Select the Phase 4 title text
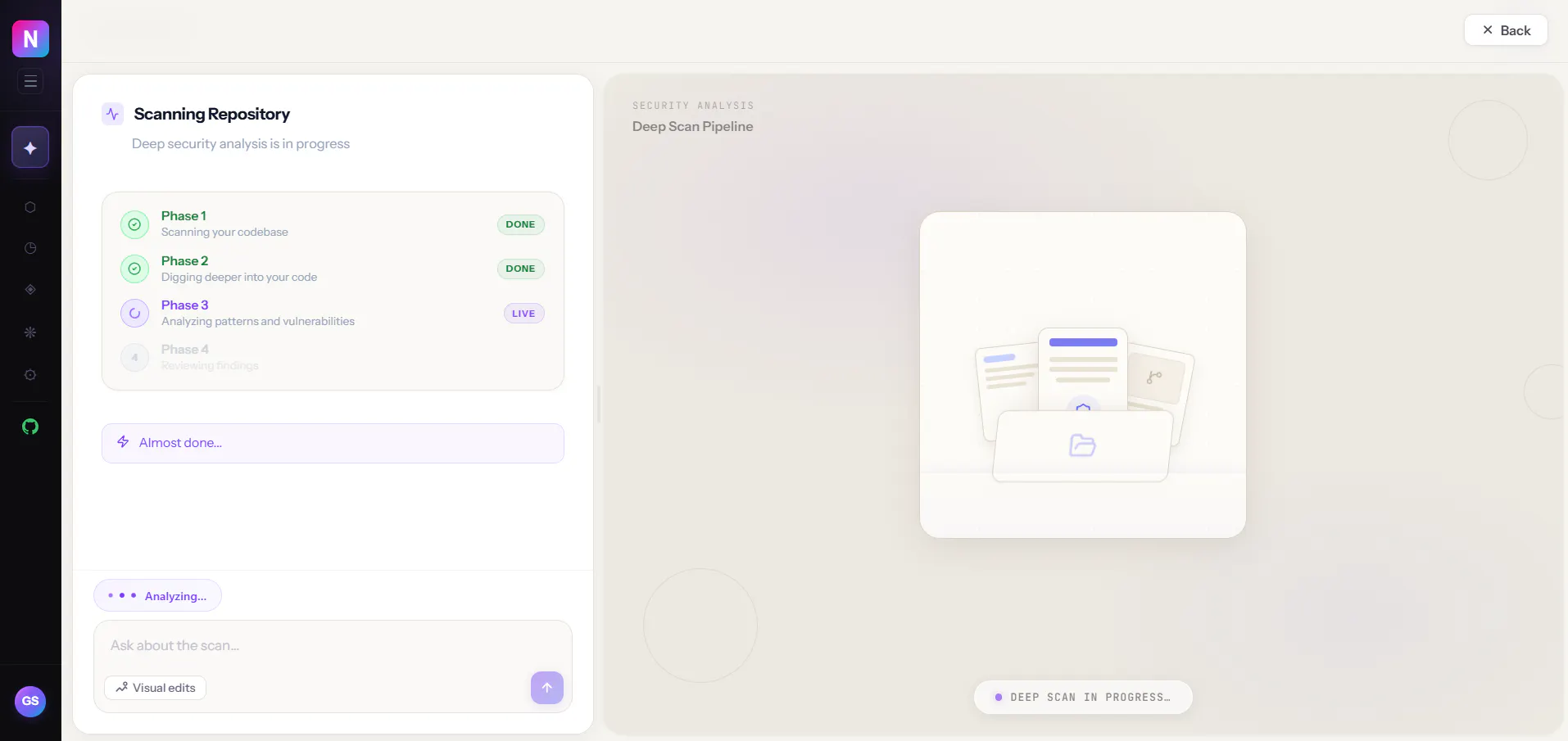Viewport: 1568px width, 741px height. click(x=184, y=350)
